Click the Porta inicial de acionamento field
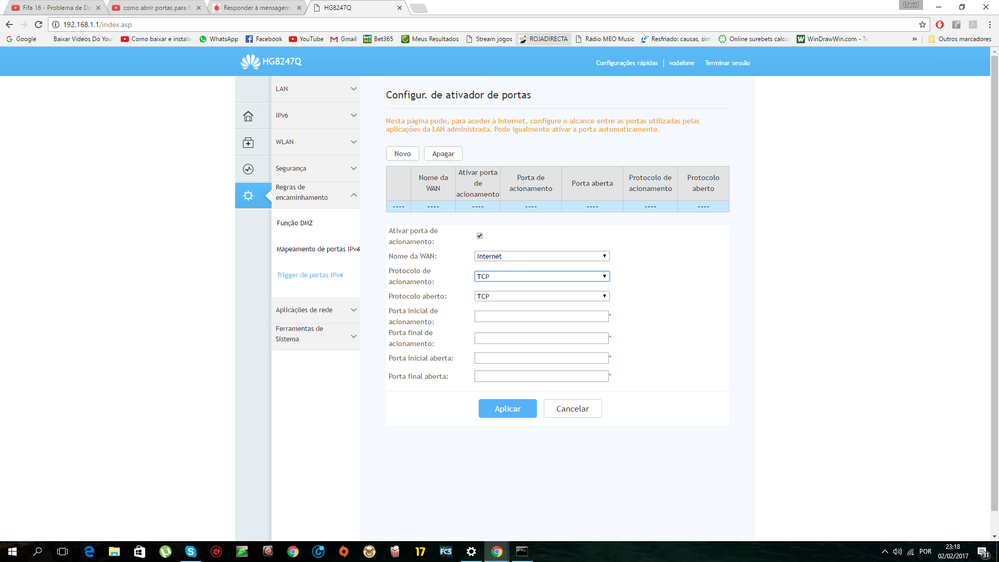999x562 pixels. tap(541, 316)
